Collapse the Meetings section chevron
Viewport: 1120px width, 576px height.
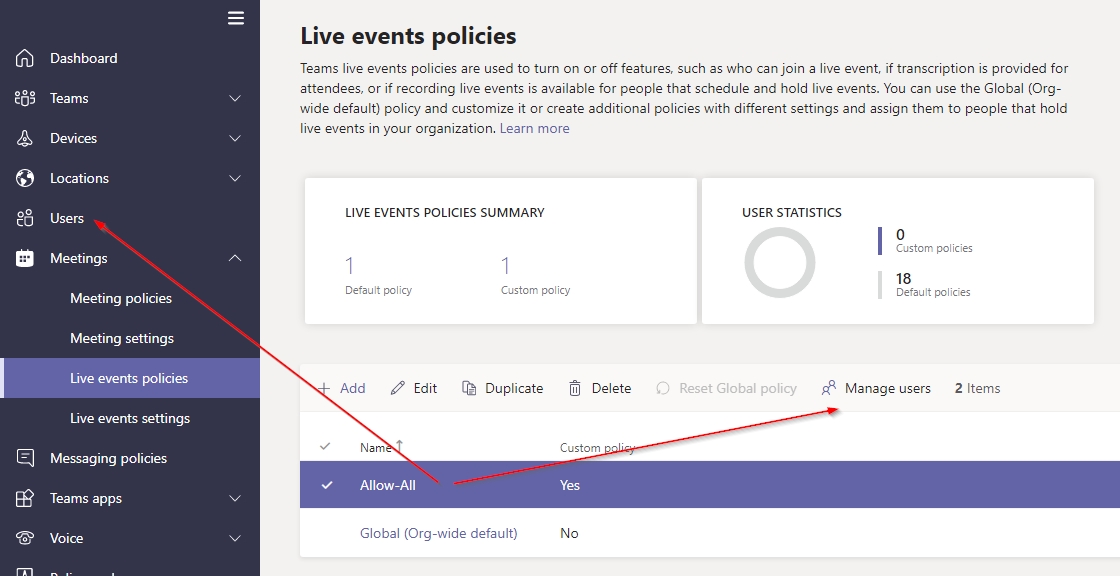coord(235,258)
